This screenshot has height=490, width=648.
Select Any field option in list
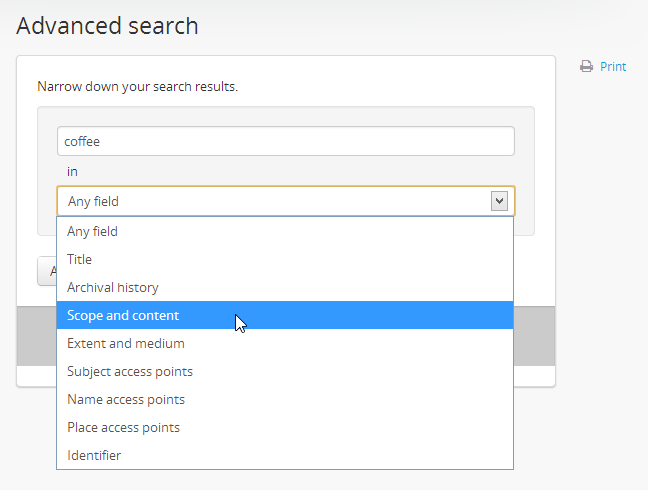coord(92,231)
